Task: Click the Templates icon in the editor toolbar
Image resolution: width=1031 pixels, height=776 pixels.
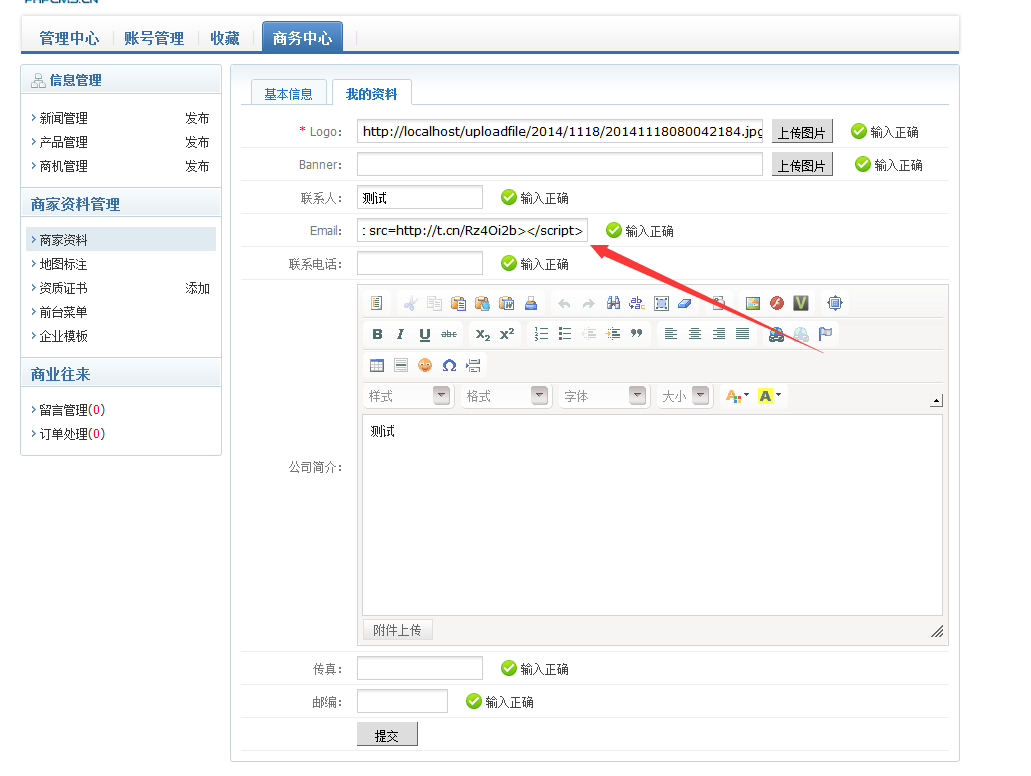Action: coord(376,303)
